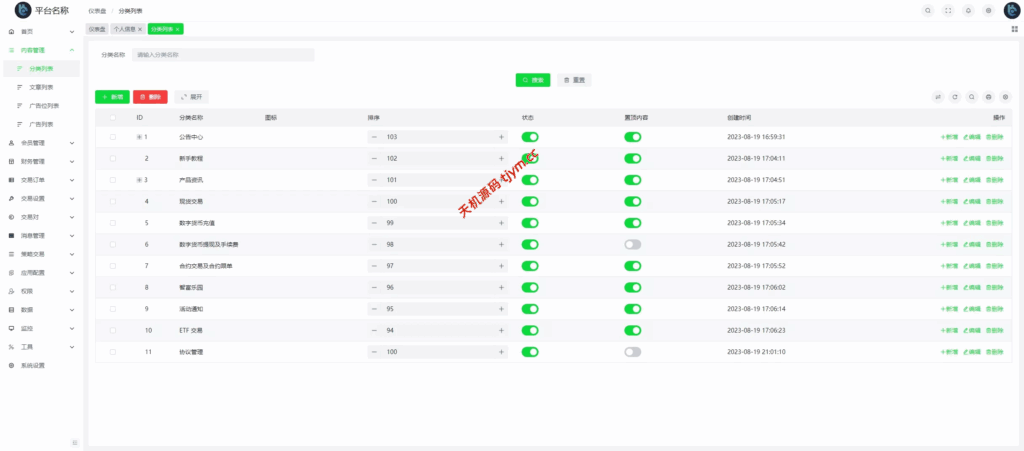Screen dimensions: 1024x451
Task: Click the red 删除 button
Action: click(150, 97)
